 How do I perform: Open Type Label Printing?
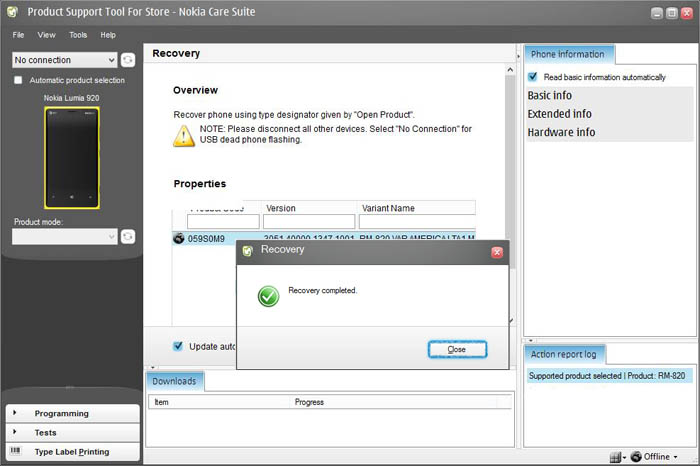pyautogui.click(x=72, y=452)
